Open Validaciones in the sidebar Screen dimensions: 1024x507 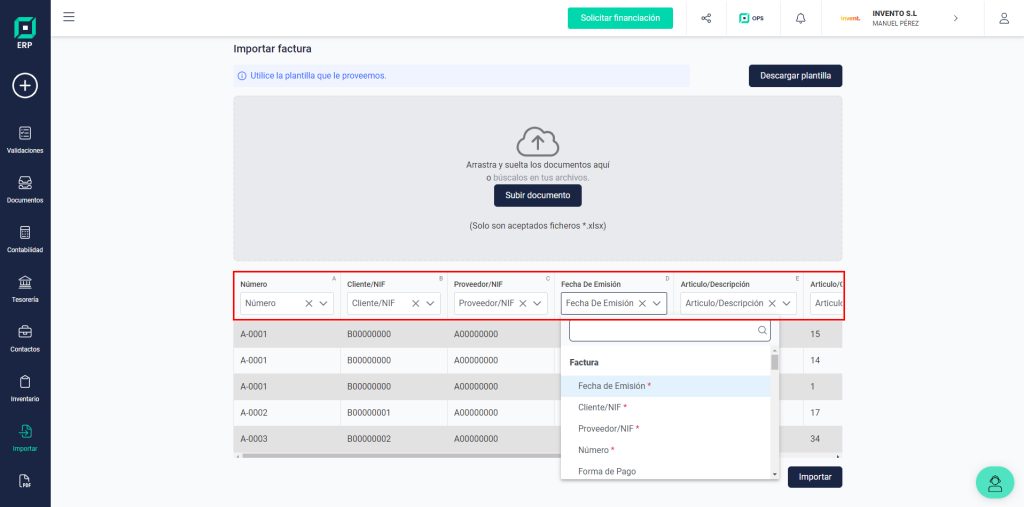click(x=25, y=140)
